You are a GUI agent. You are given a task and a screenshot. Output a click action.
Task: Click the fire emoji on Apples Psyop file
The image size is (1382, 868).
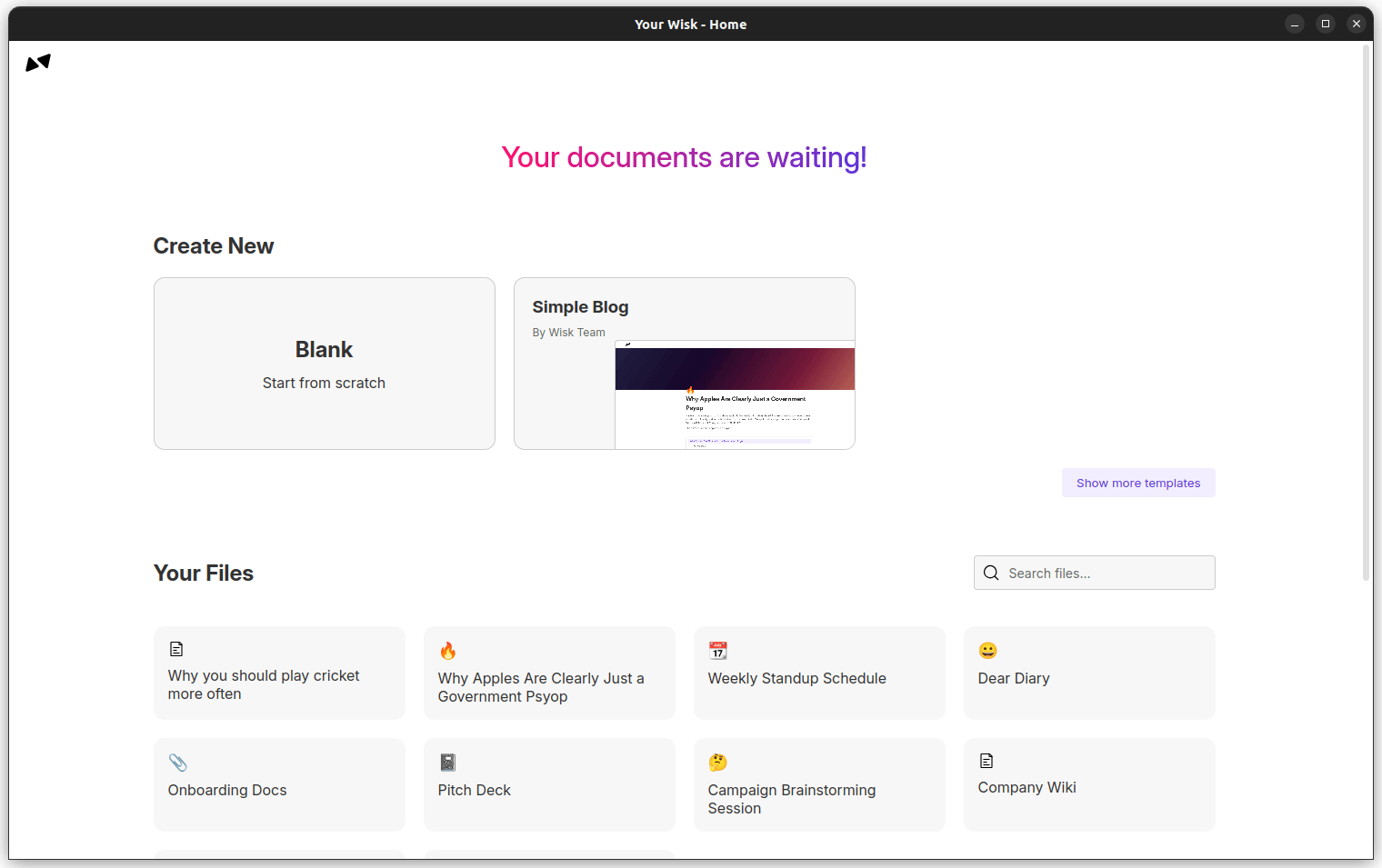[447, 651]
